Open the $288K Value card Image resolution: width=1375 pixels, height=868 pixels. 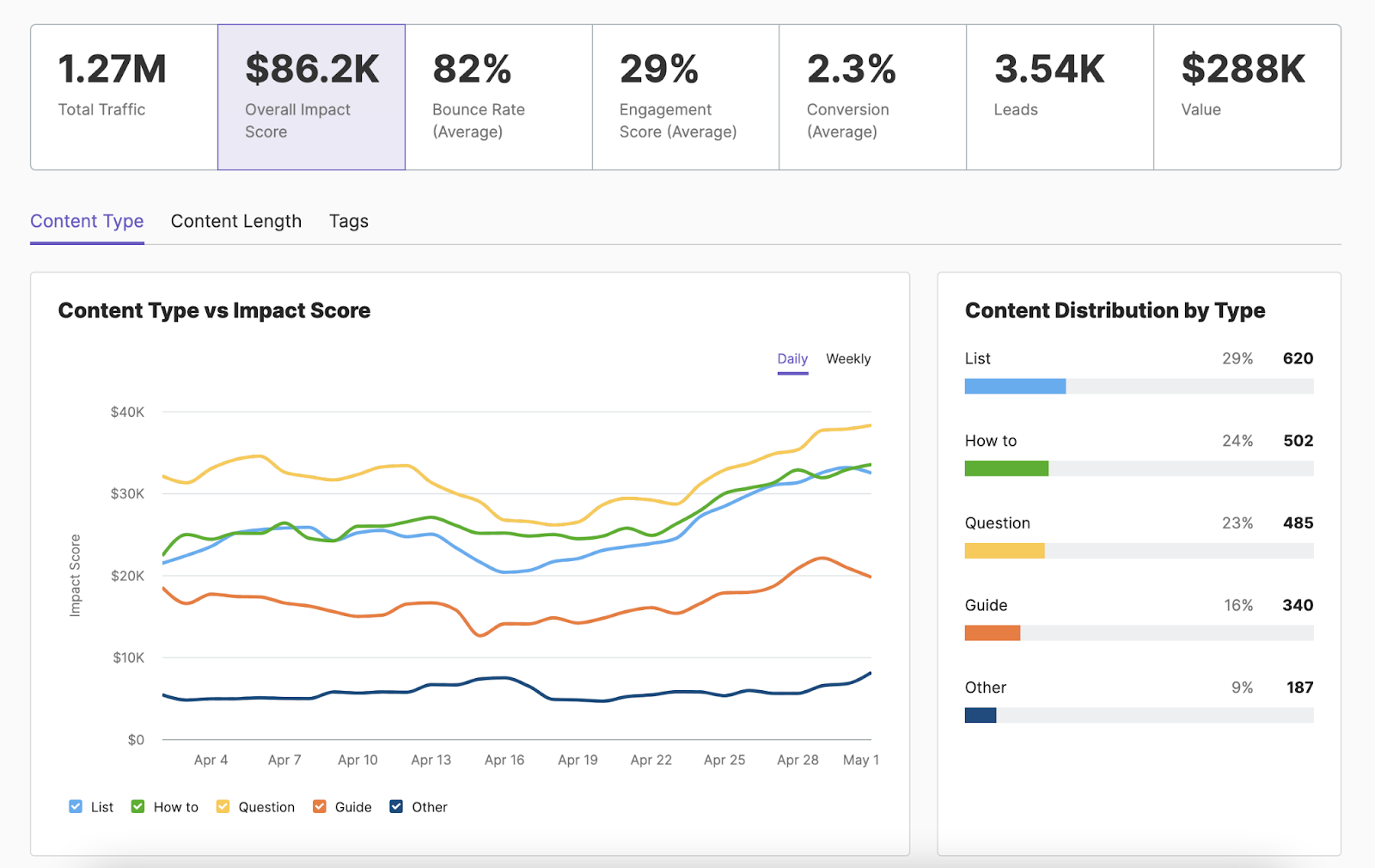tap(1246, 96)
